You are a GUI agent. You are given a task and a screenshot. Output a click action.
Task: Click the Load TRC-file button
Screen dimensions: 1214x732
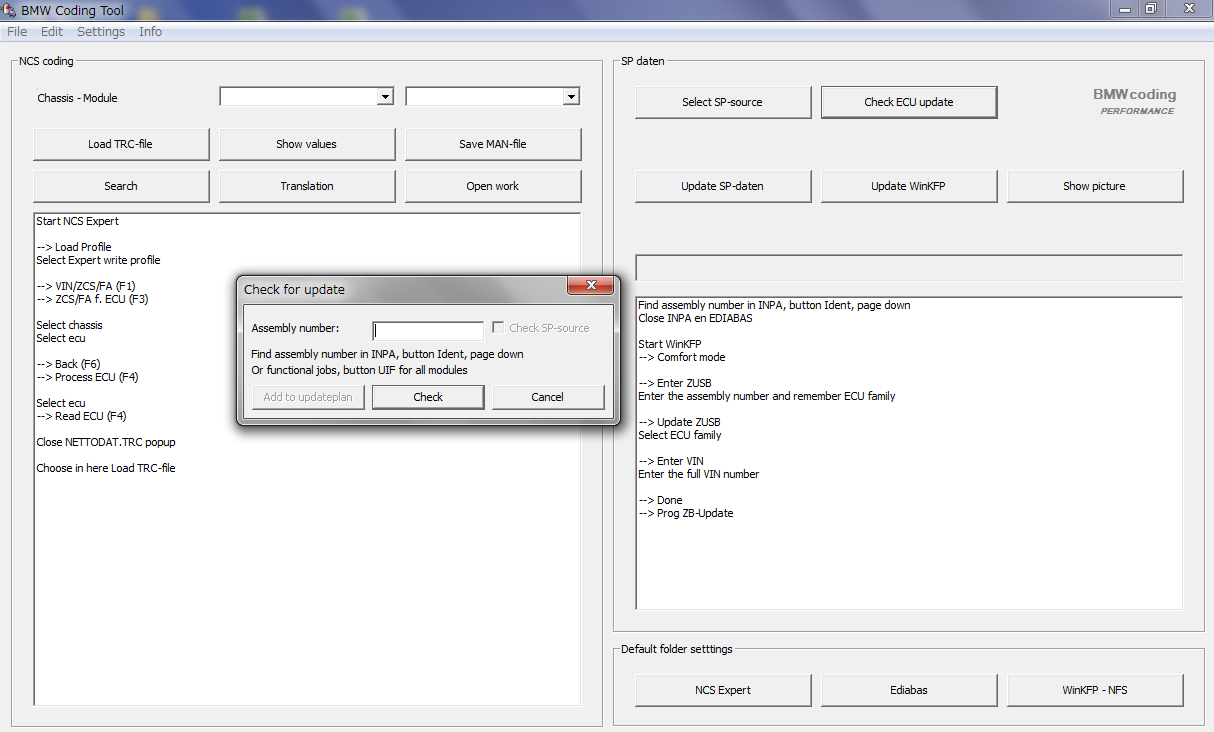coord(121,144)
